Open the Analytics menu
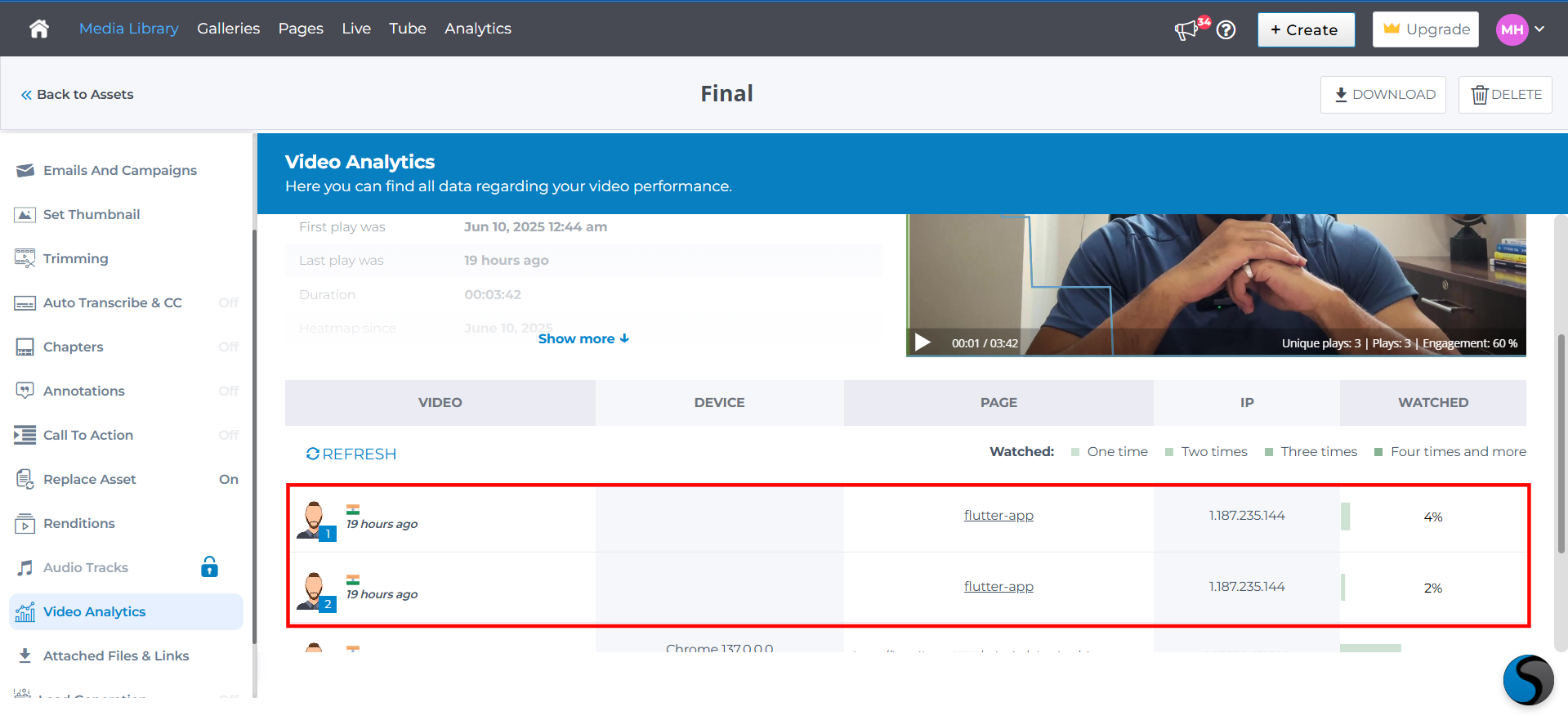The image size is (1568, 716). point(478,29)
